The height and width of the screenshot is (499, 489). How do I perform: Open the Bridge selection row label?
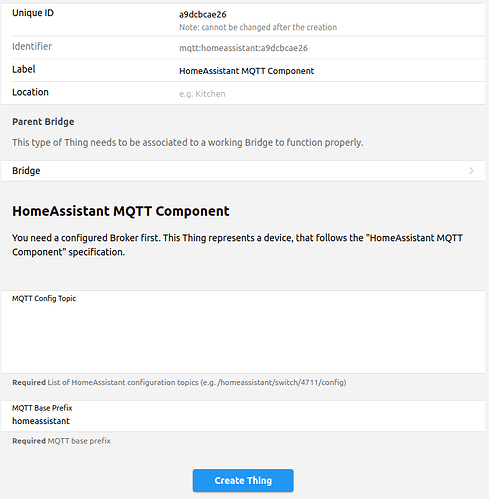point(26,171)
